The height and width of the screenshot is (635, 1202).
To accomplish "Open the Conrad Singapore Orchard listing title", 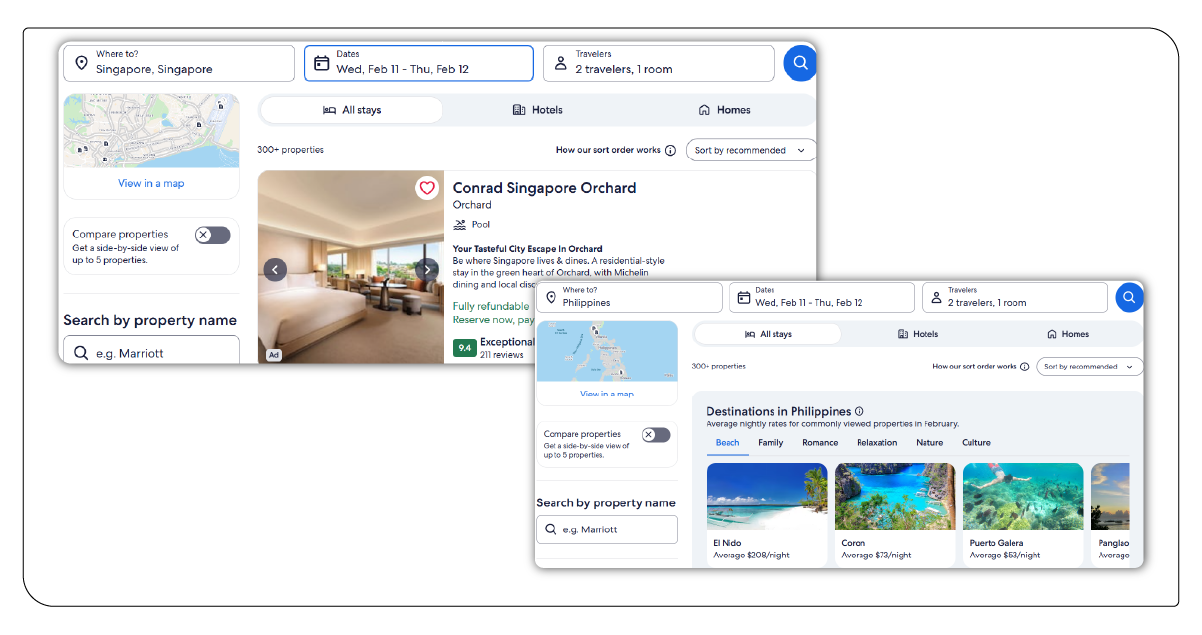I will point(544,188).
